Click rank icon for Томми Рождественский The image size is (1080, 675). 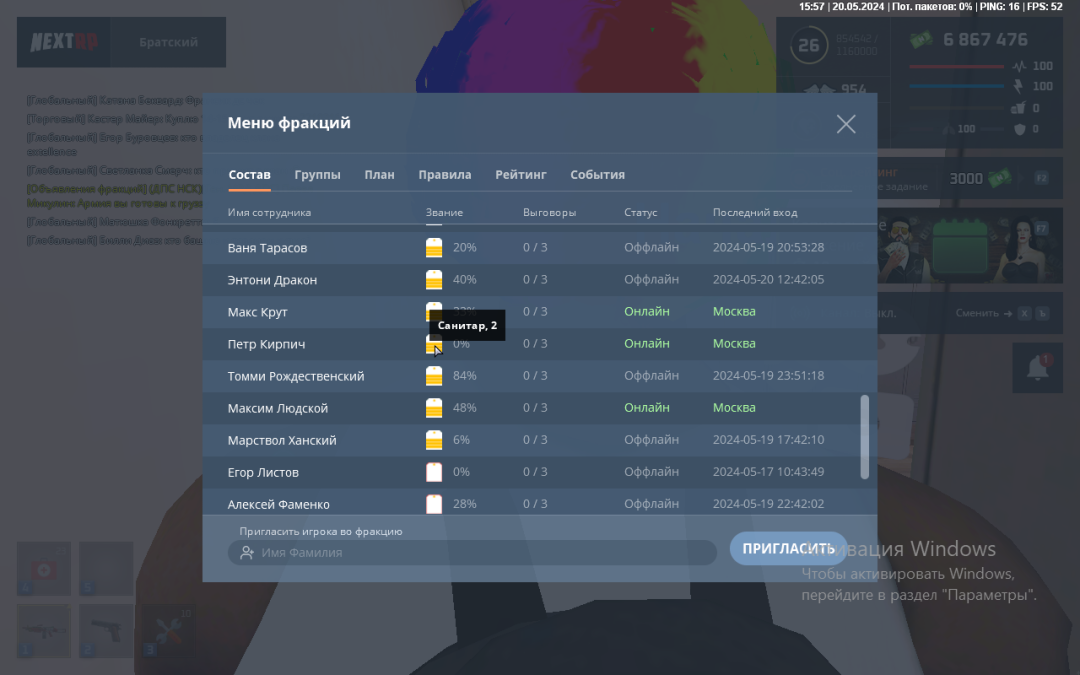434,376
